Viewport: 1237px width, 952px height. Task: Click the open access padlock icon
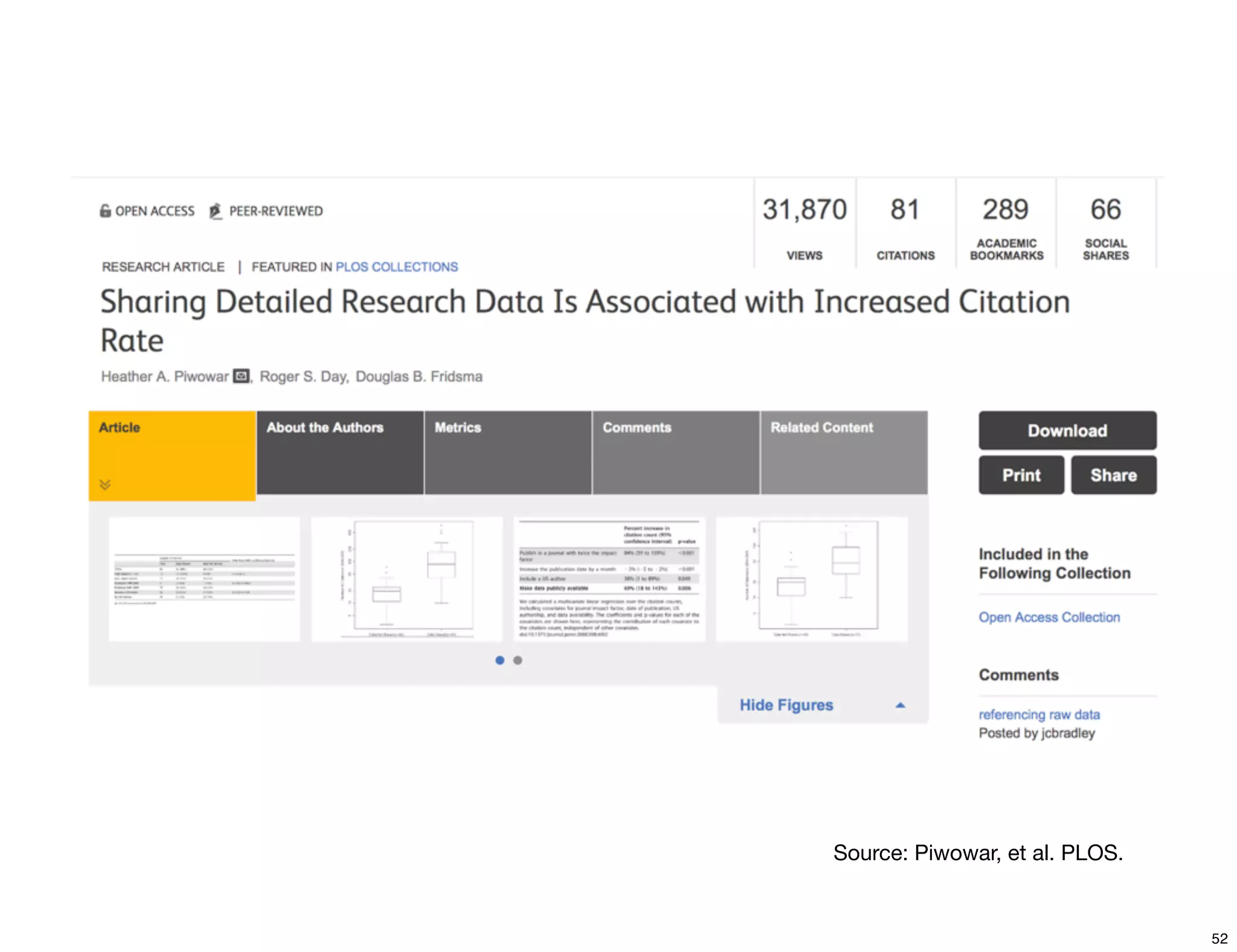coord(105,211)
